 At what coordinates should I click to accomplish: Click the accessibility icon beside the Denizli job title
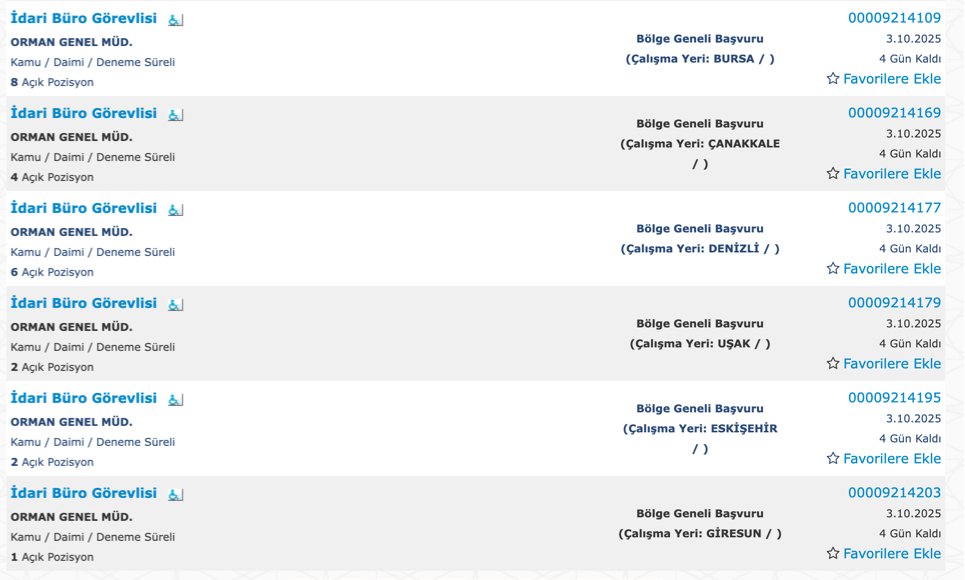[175, 210]
